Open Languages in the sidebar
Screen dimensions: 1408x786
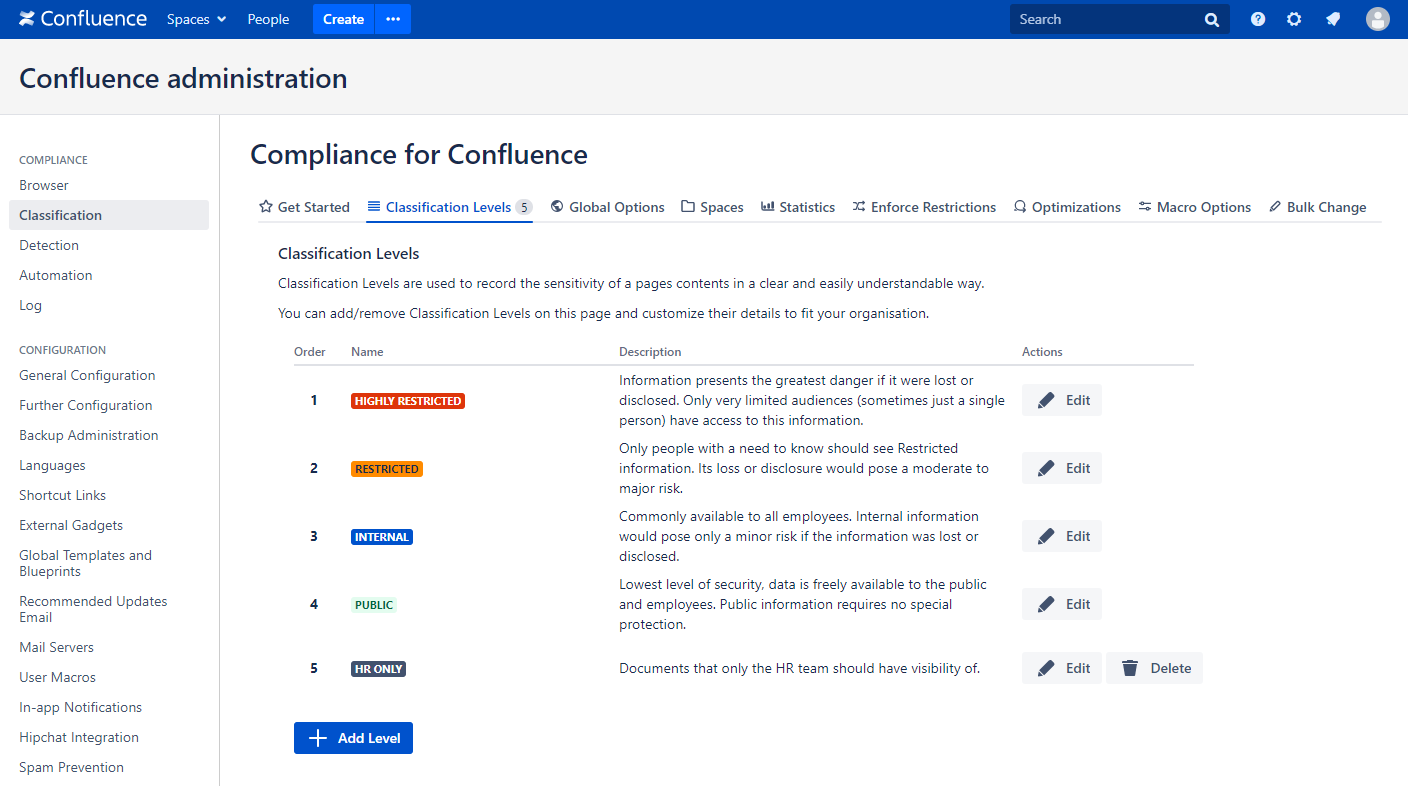52,465
